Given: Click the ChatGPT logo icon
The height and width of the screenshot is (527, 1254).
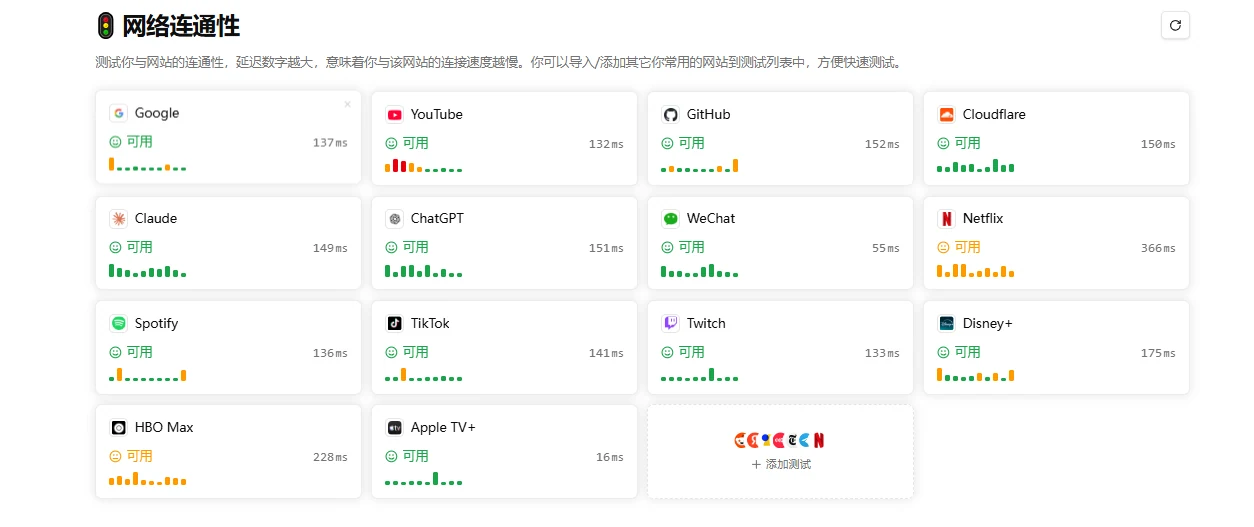Looking at the screenshot, I should tap(394, 218).
